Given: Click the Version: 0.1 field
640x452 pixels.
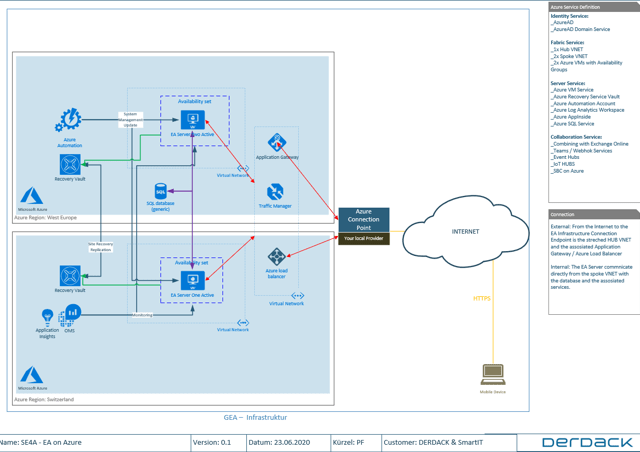Looking at the screenshot, I should pos(219,443).
